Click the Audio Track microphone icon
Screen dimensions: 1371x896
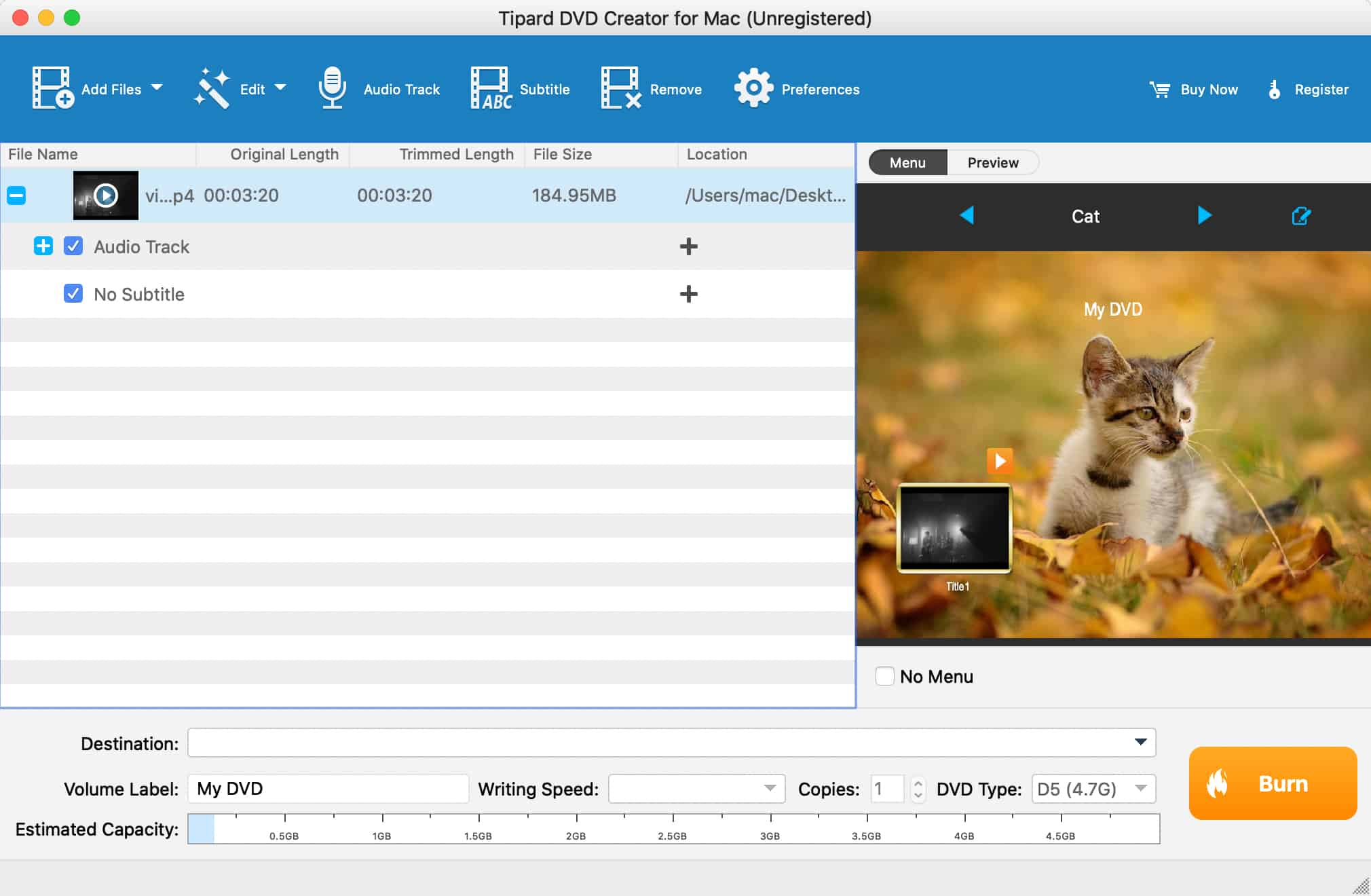pos(333,88)
